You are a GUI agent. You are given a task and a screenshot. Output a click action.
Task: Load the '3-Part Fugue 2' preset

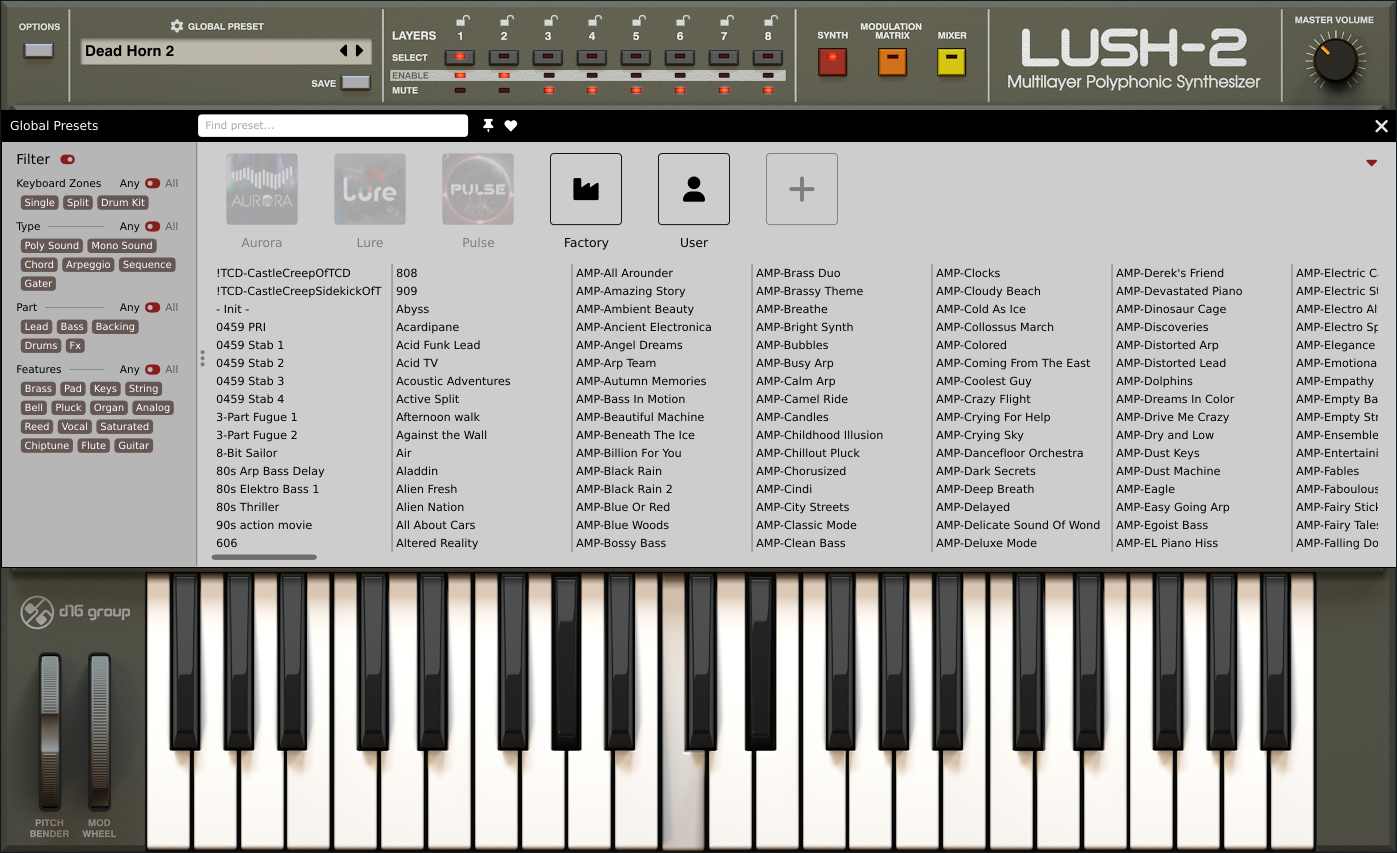(257, 435)
